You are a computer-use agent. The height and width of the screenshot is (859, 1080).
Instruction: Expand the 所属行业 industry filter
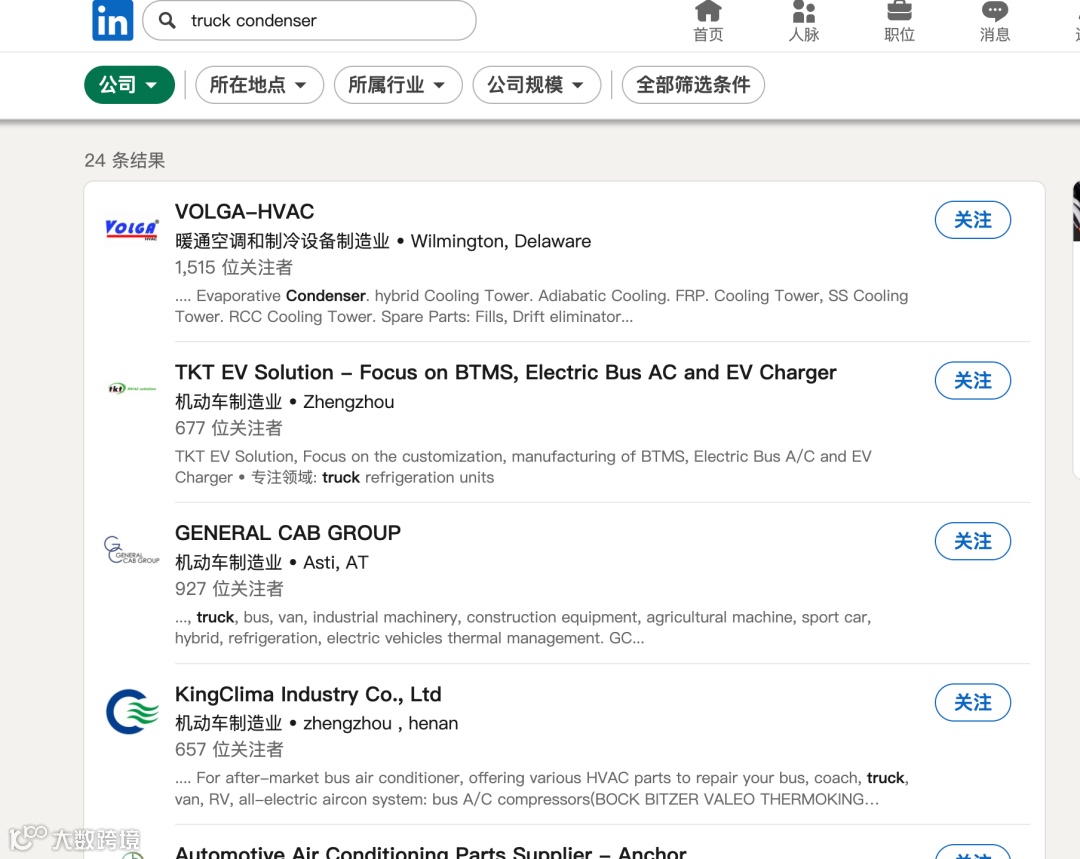click(397, 85)
